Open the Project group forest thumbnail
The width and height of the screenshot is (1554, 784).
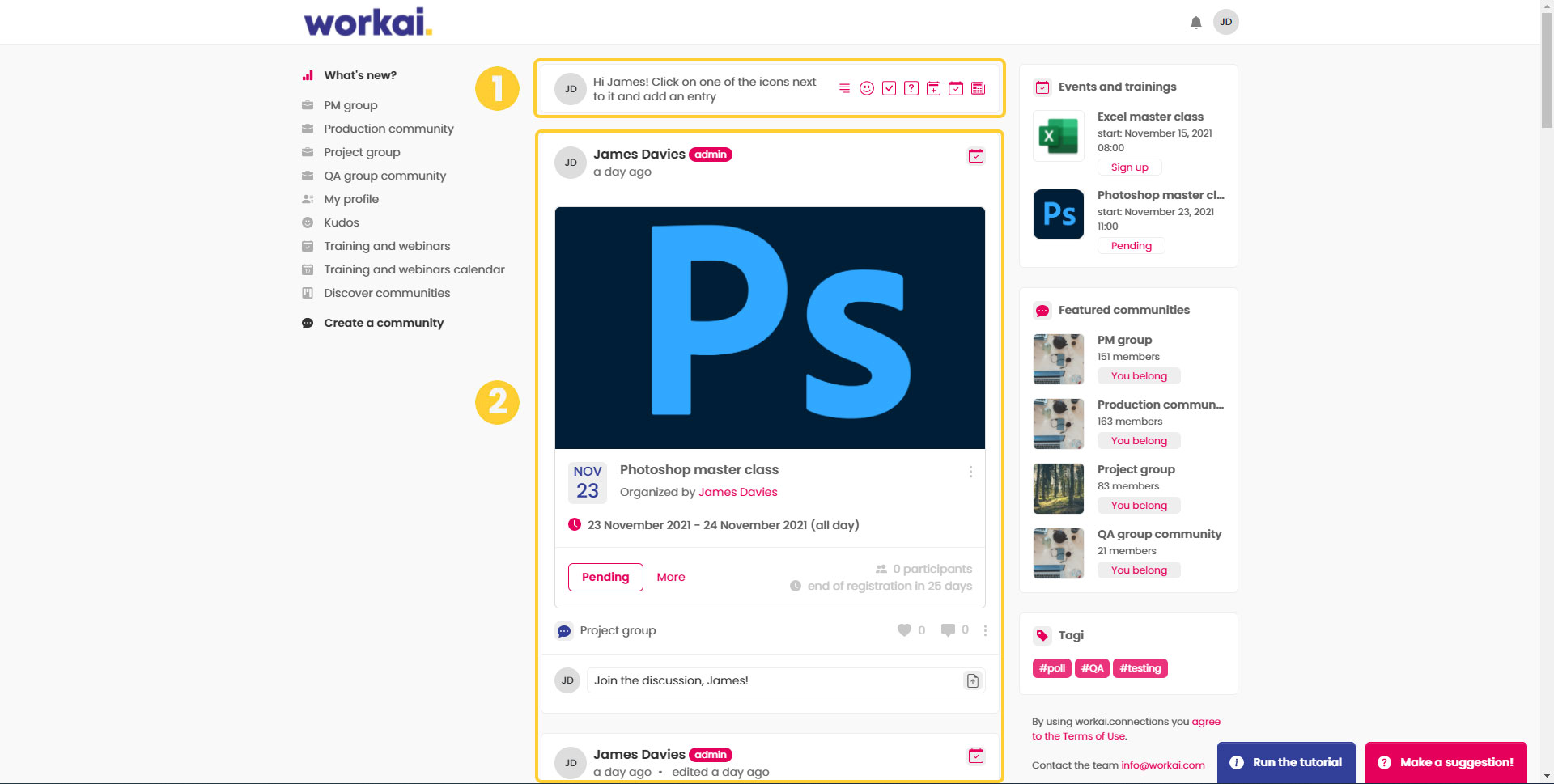[x=1059, y=489]
